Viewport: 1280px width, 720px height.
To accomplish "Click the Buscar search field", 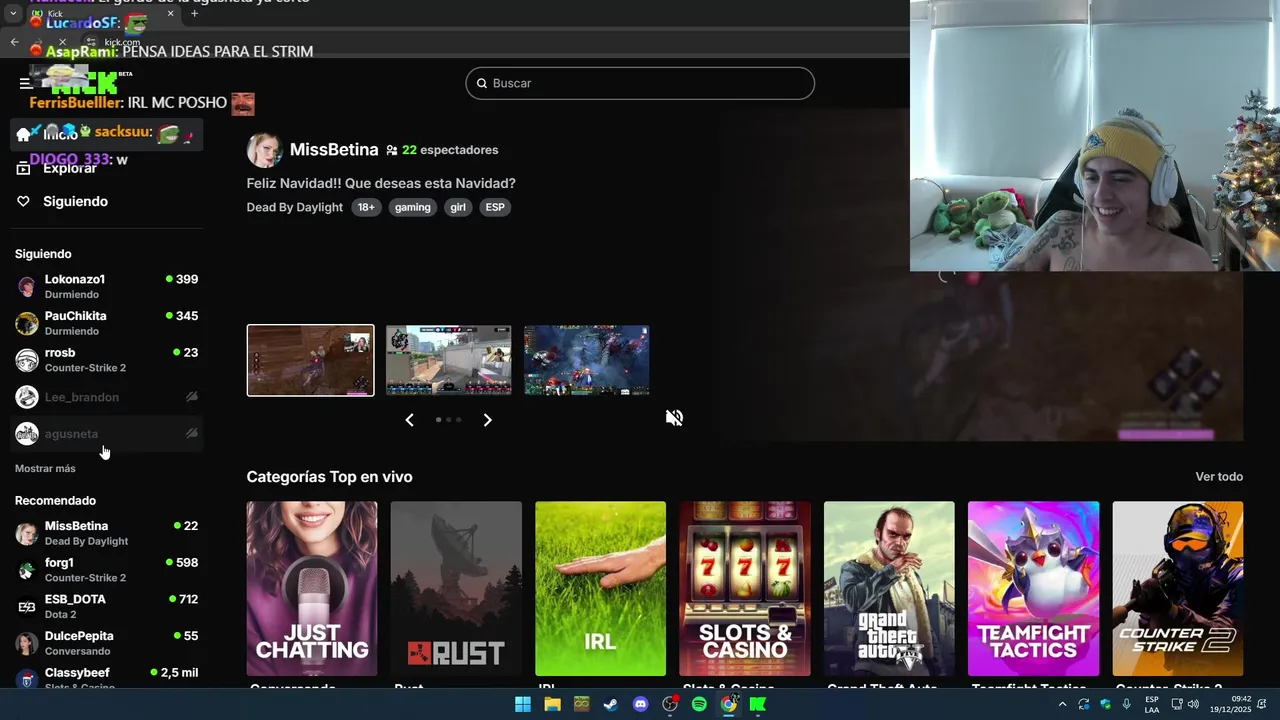I will click(x=640, y=83).
